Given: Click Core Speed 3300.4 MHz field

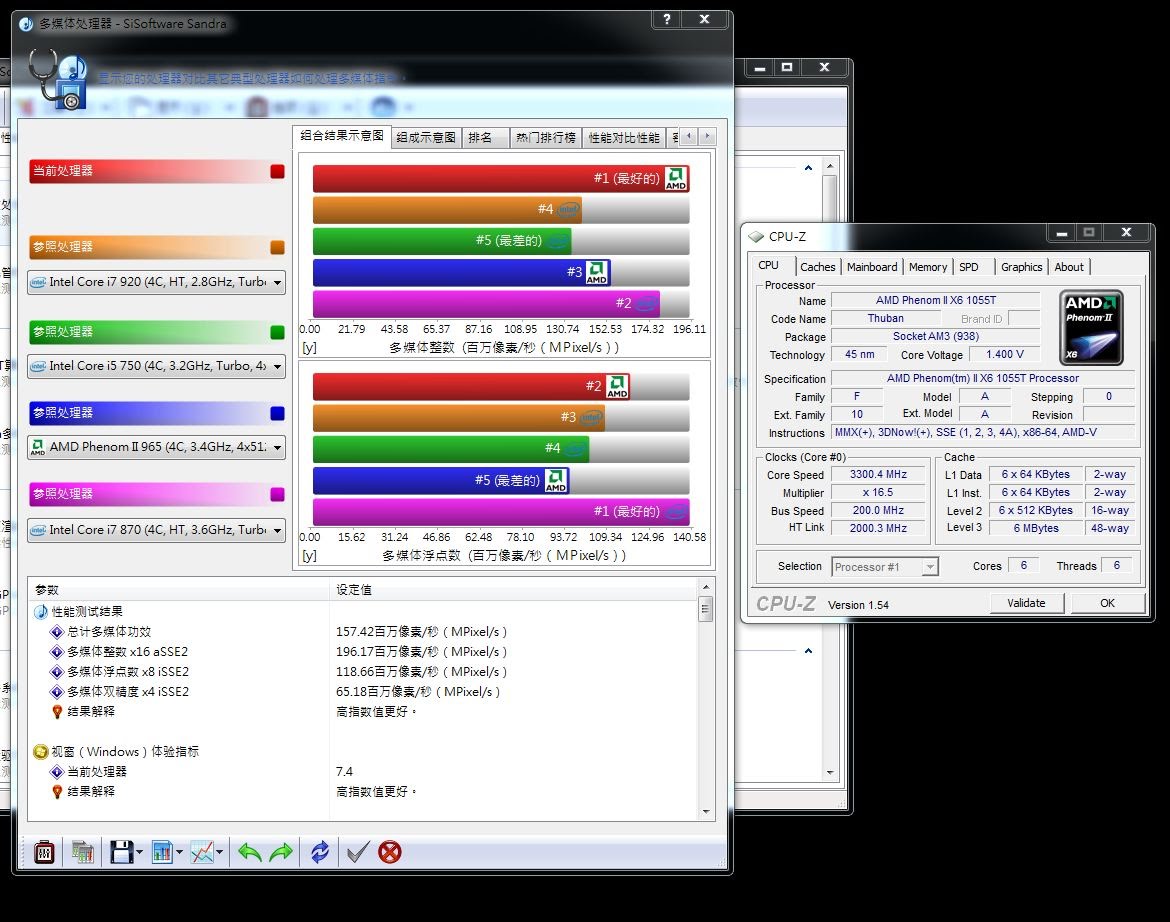Looking at the screenshot, I should click(x=878, y=474).
